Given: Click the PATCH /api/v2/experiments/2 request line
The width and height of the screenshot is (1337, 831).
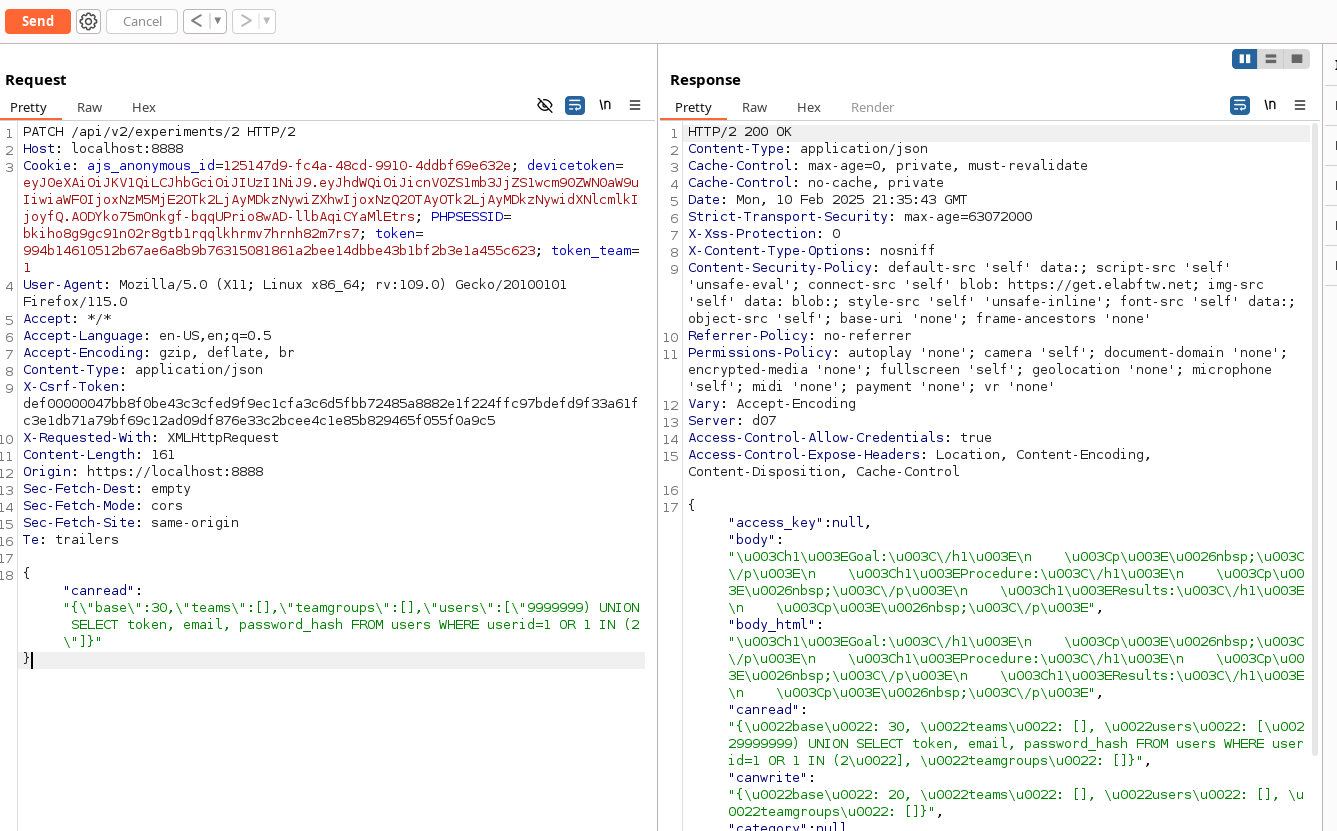Looking at the screenshot, I should [x=159, y=131].
